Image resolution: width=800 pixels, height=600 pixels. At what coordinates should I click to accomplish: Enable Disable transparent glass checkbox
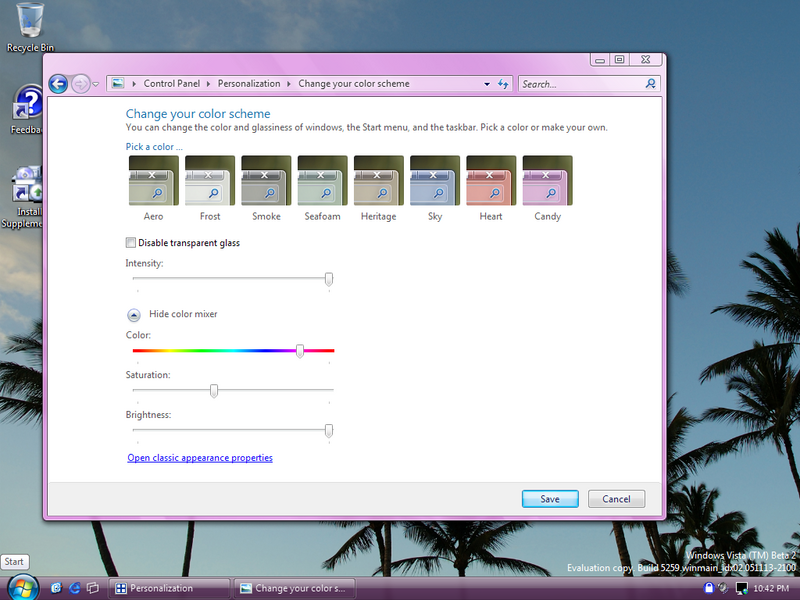point(131,242)
